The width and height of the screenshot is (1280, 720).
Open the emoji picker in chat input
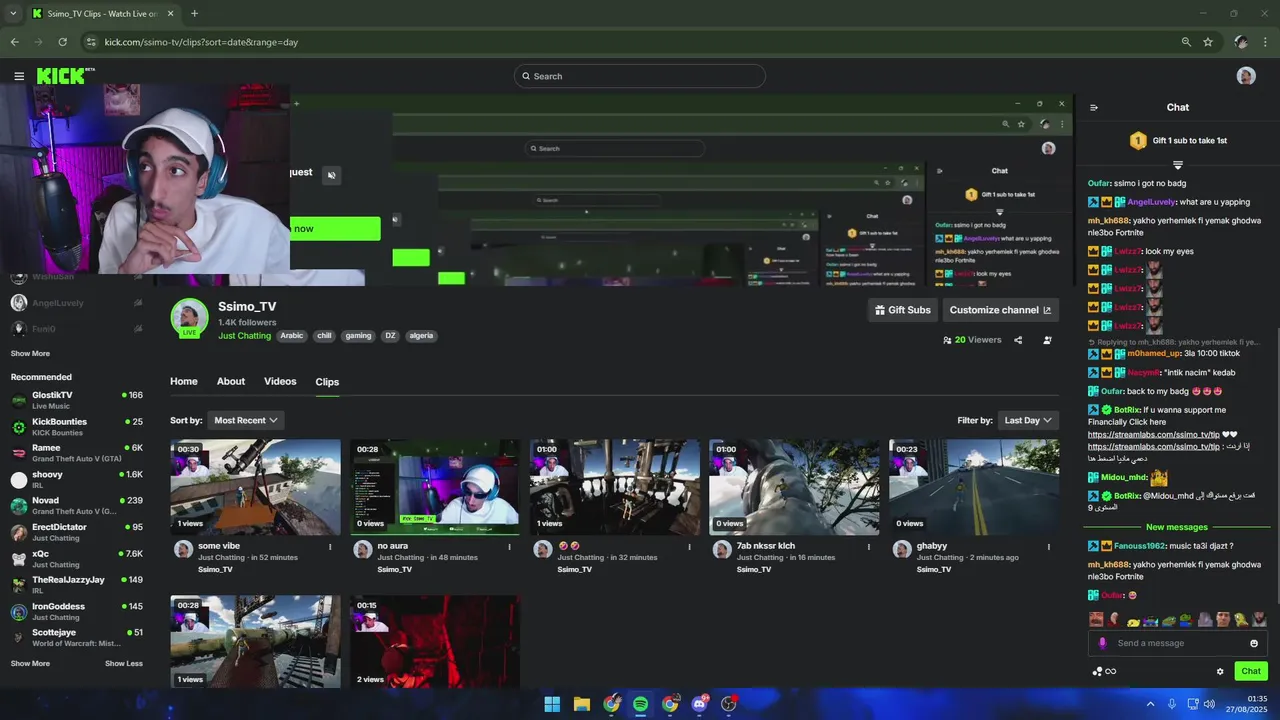click(1254, 643)
